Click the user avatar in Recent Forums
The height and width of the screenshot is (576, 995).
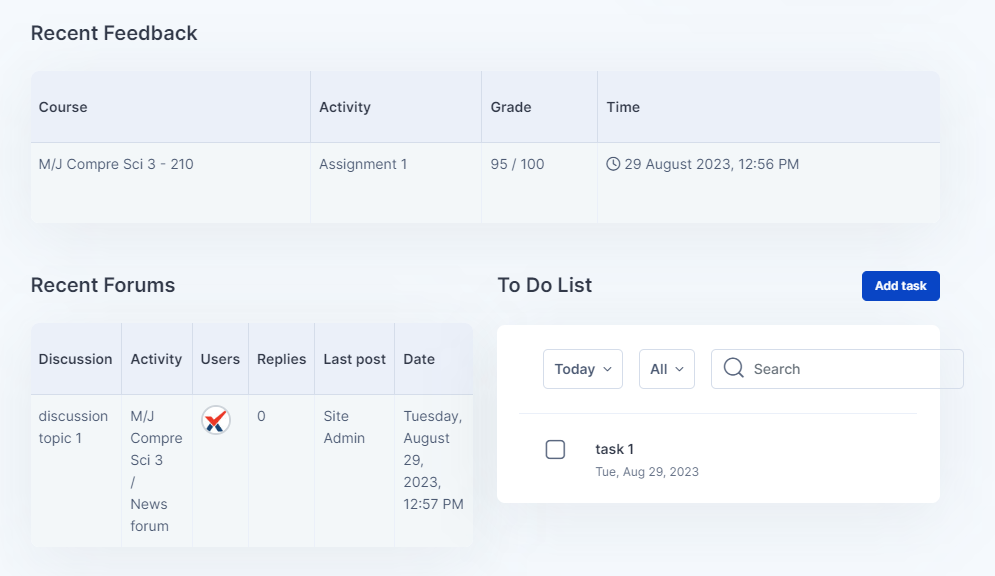(x=215, y=420)
